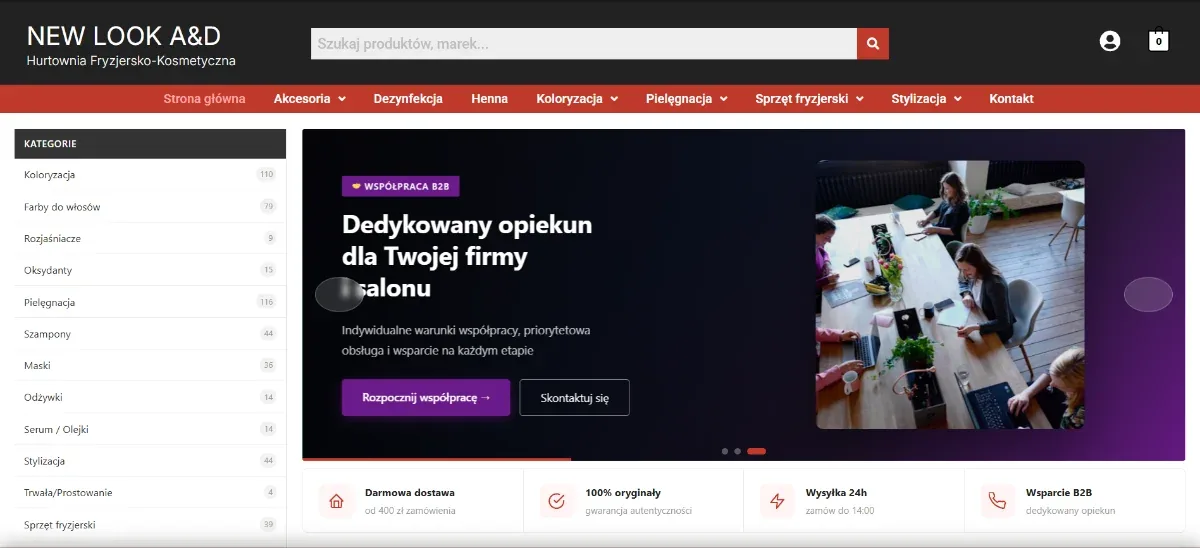Click the Dedykowany opiekun banner heading
The image size is (1200, 548).
tap(467, 257)
